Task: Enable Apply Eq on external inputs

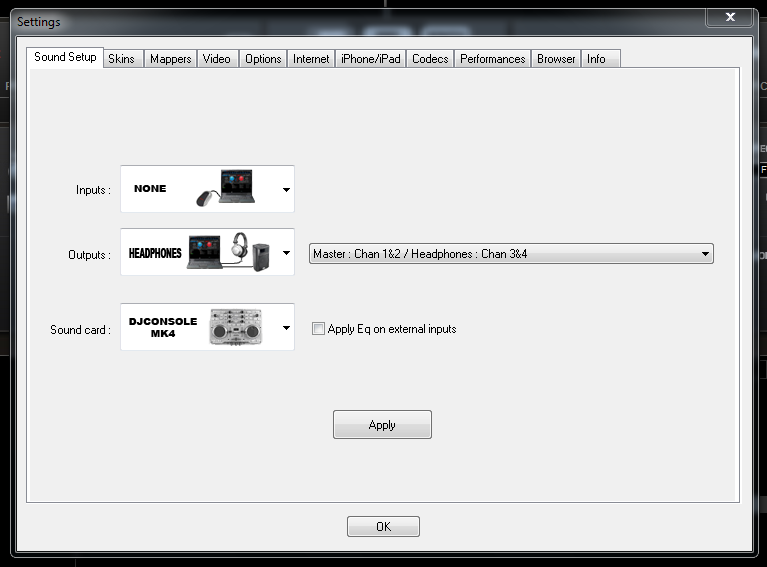Action: pos(318,329)
